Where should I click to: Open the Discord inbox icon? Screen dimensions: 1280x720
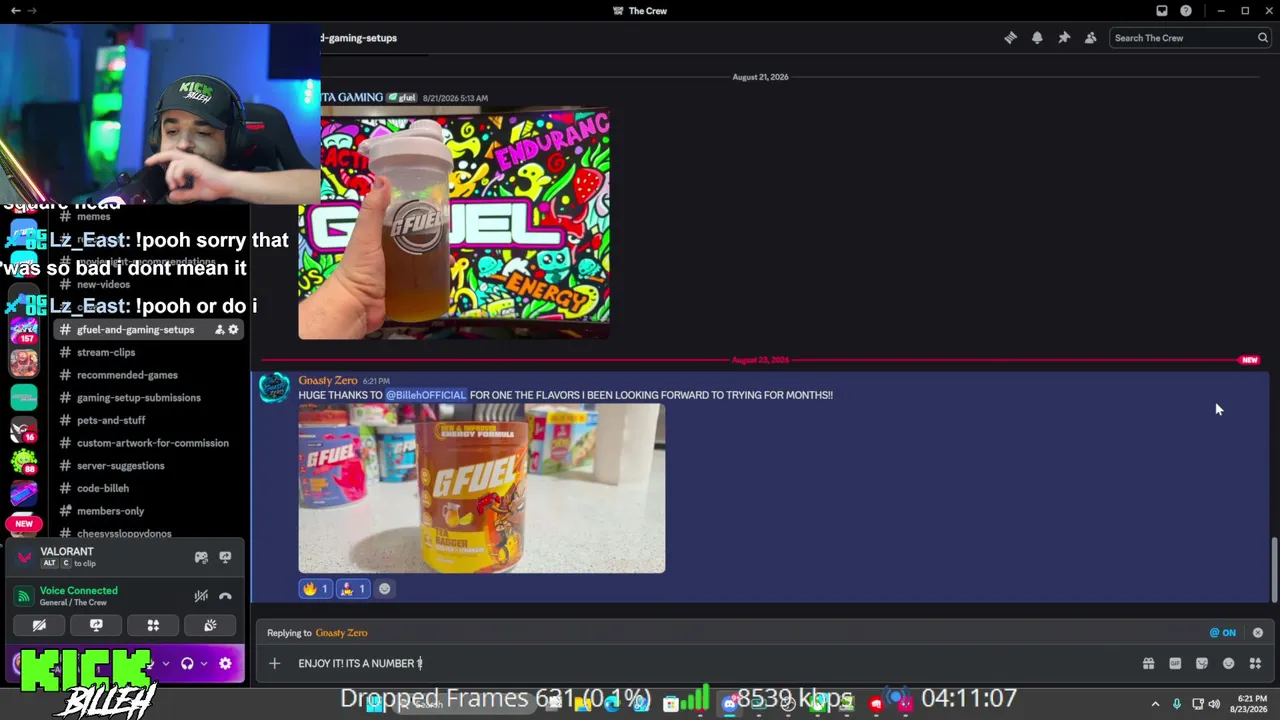[x=1162, y=11]
